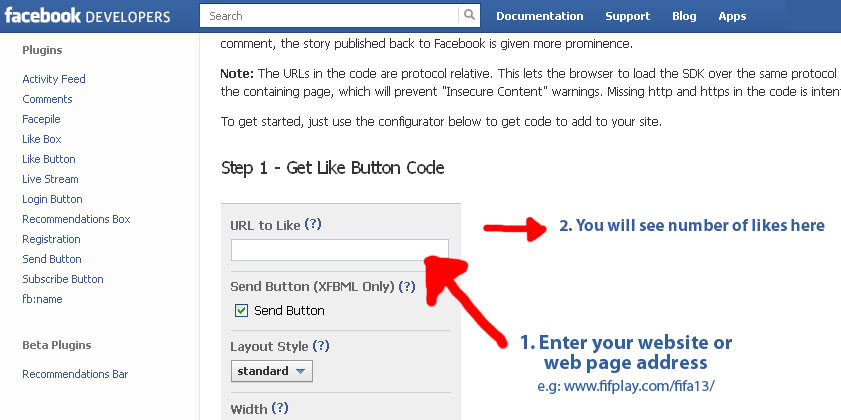Viewport: 841px width, 420px height.
Task: Open help tooltip next to URL to Like
Action: [x=313, y=225]
